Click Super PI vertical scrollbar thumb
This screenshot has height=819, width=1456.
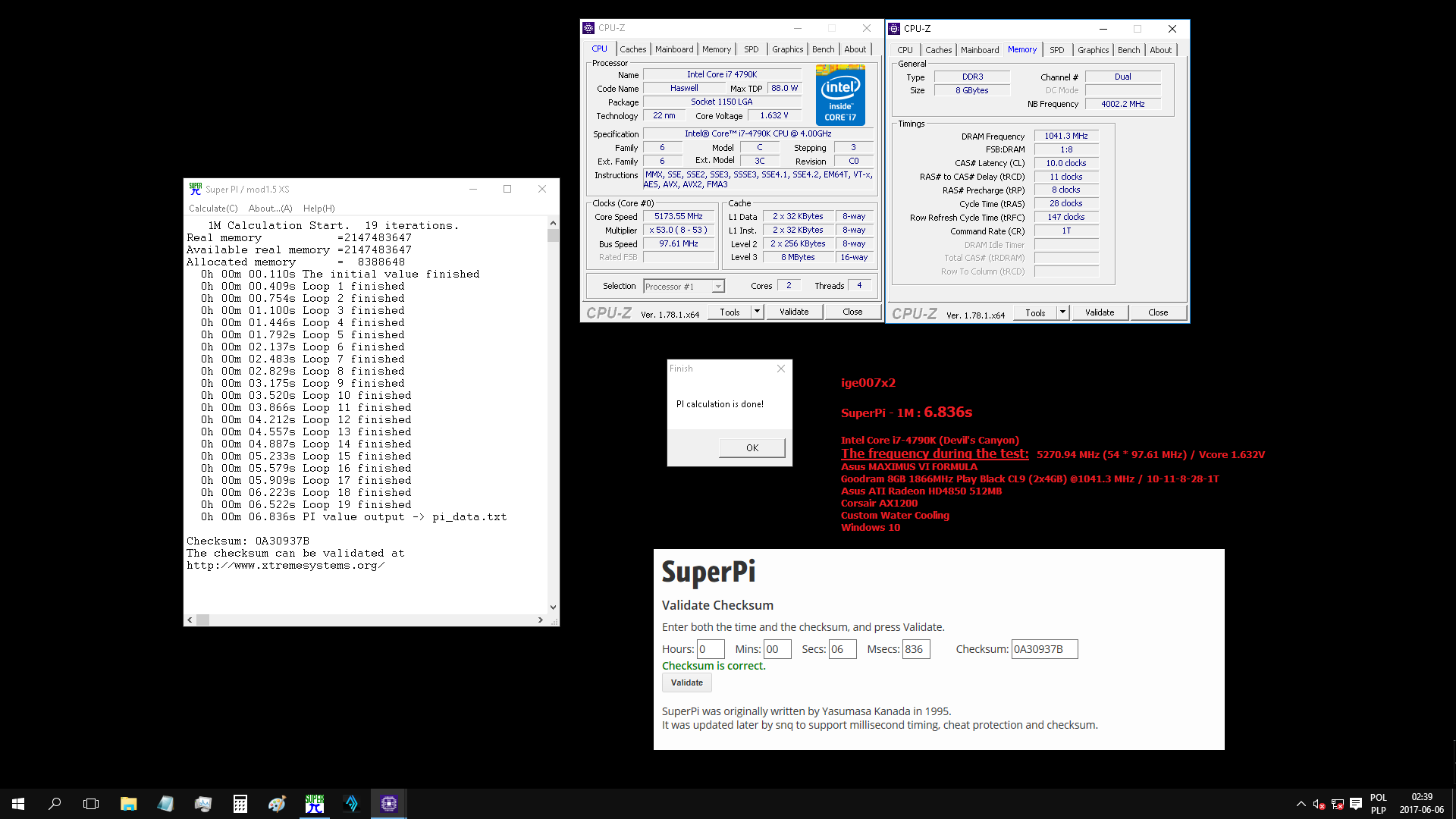tap(553, 235)
